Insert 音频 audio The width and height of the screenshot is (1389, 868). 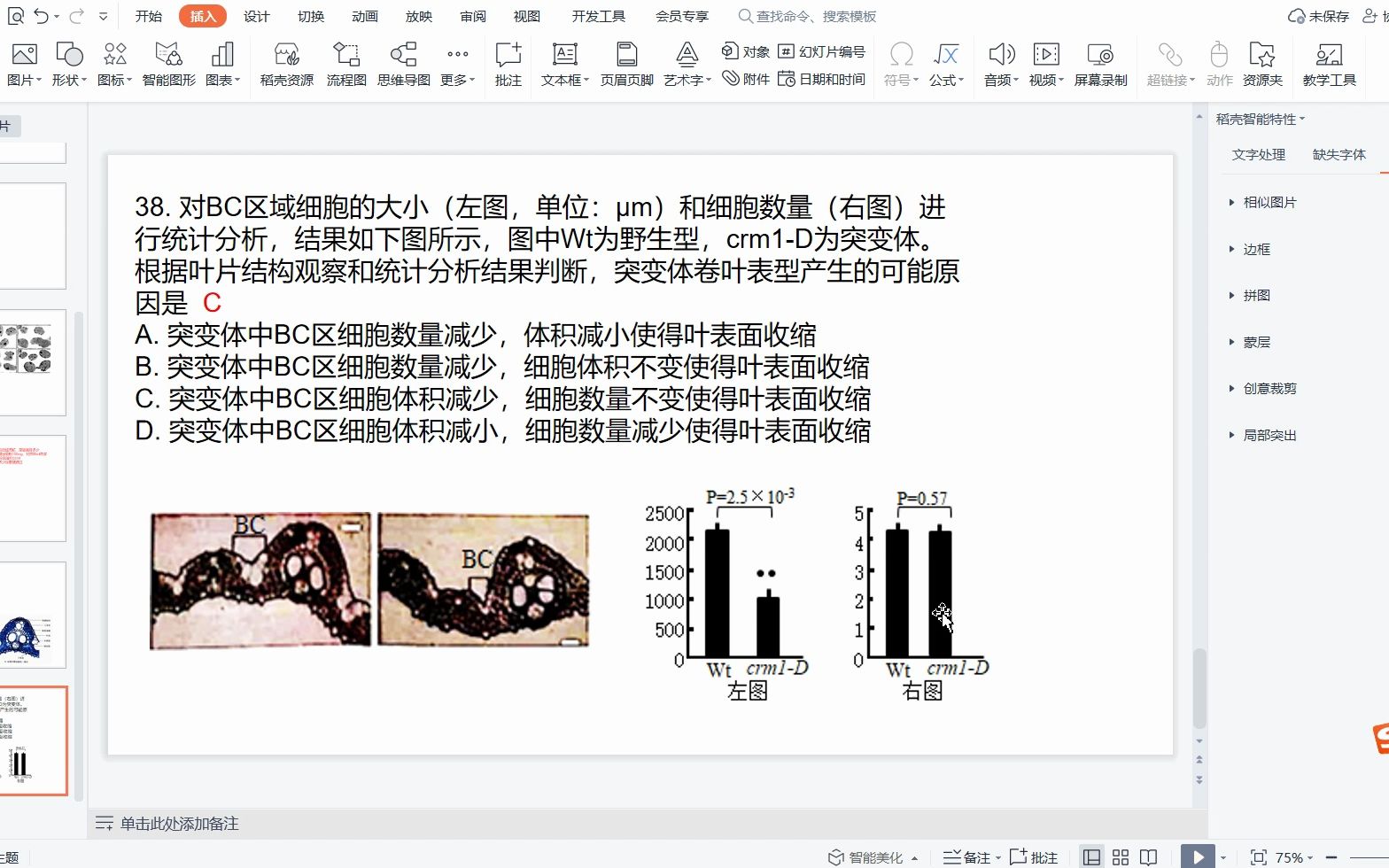(1001, 65)
